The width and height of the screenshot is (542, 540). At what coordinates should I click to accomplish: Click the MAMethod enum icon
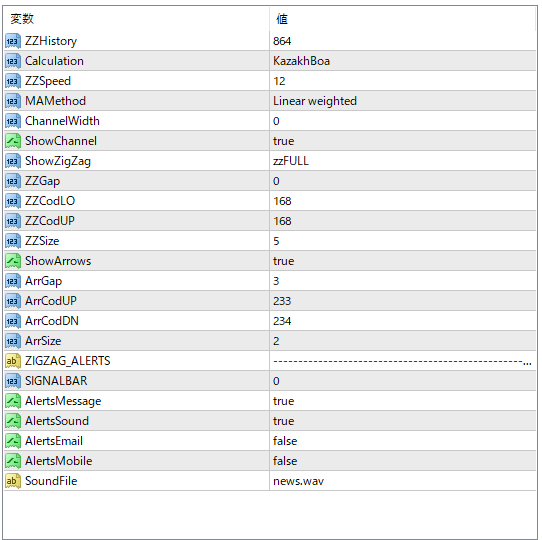point(13,101)
